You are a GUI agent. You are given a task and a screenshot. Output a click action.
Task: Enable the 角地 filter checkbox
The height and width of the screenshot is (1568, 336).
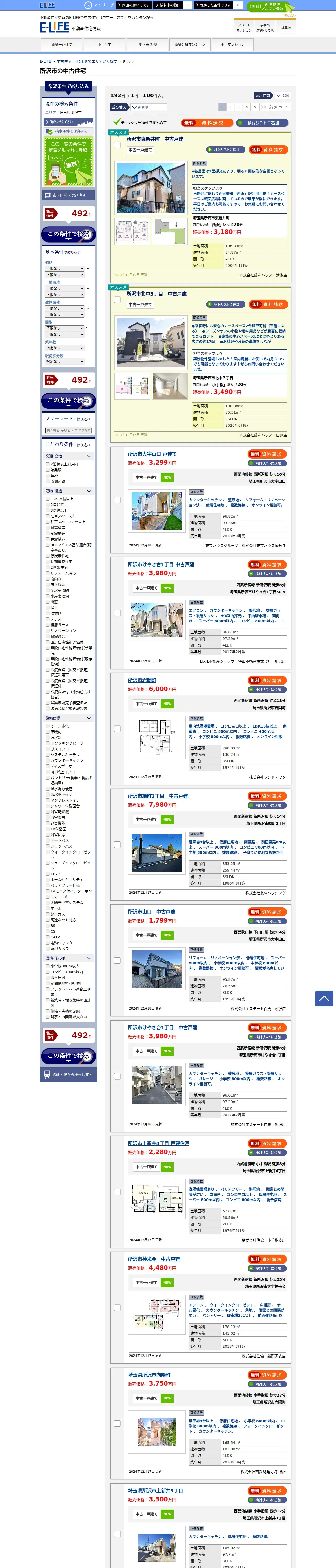[48, 475]
